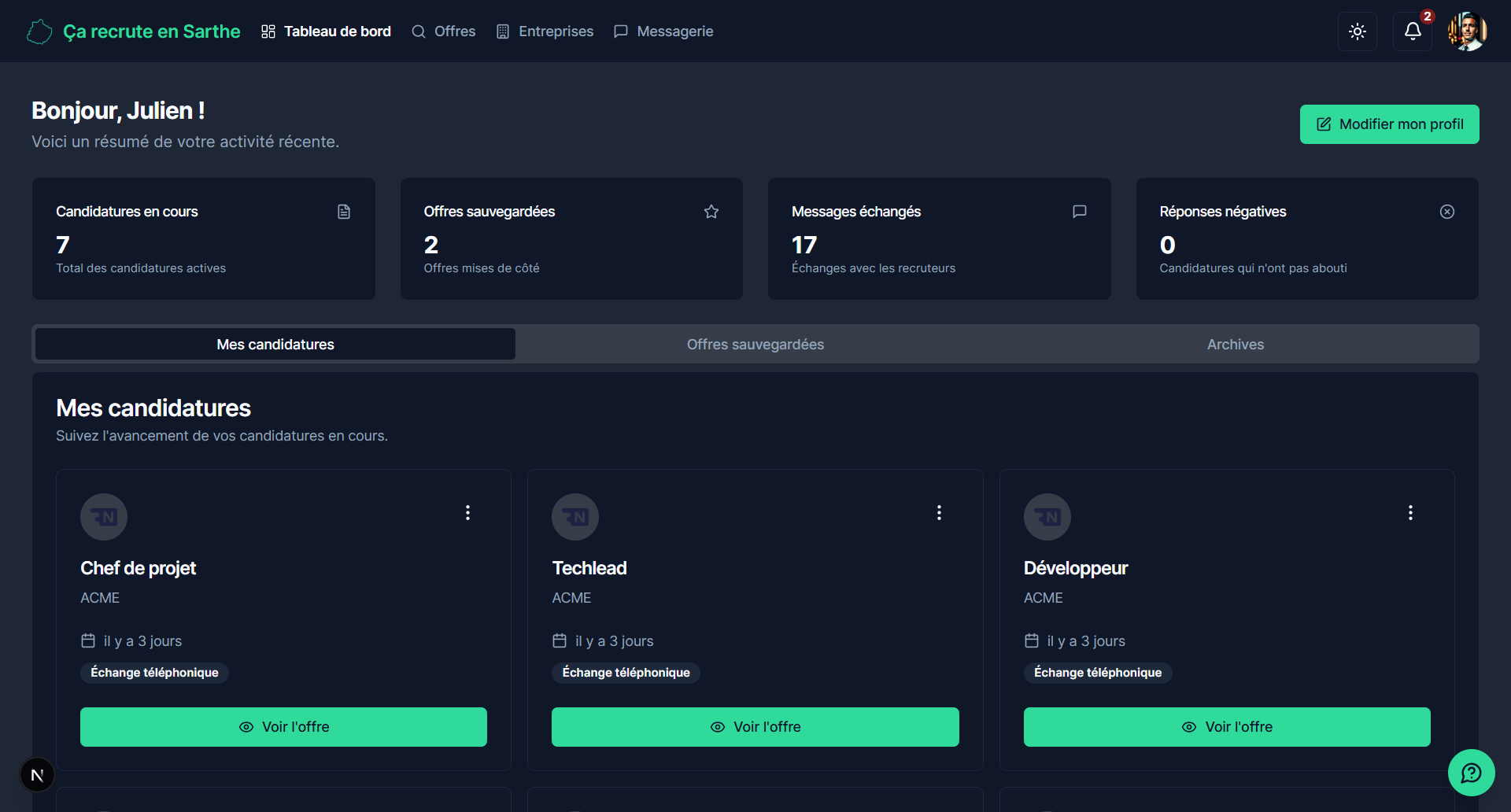This screenshot has height=812, width=1511.
Task: Open the options menu for Chef de projet
Action: (467, 513)
